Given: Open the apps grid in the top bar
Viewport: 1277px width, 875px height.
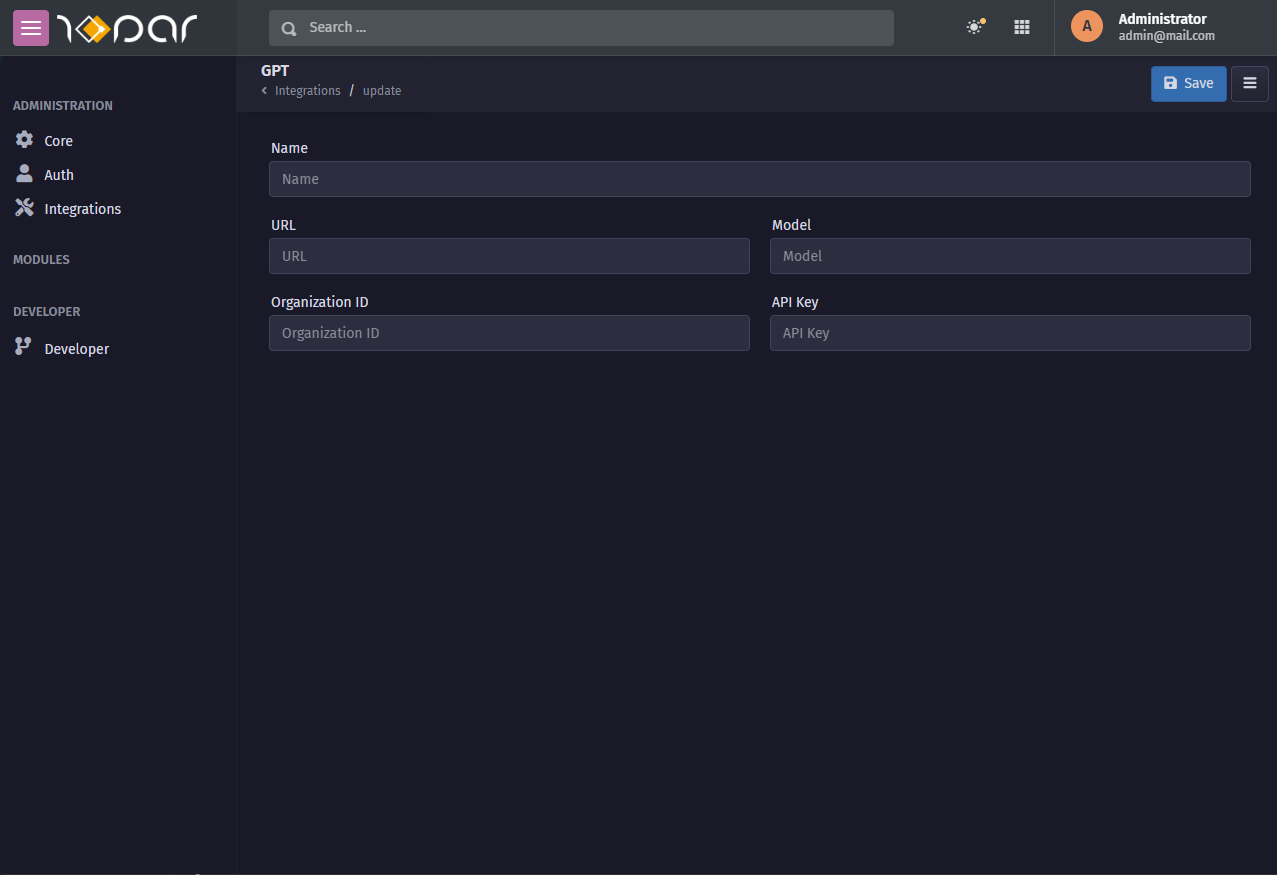Looking at the screenshot, I should (1021, 26).
